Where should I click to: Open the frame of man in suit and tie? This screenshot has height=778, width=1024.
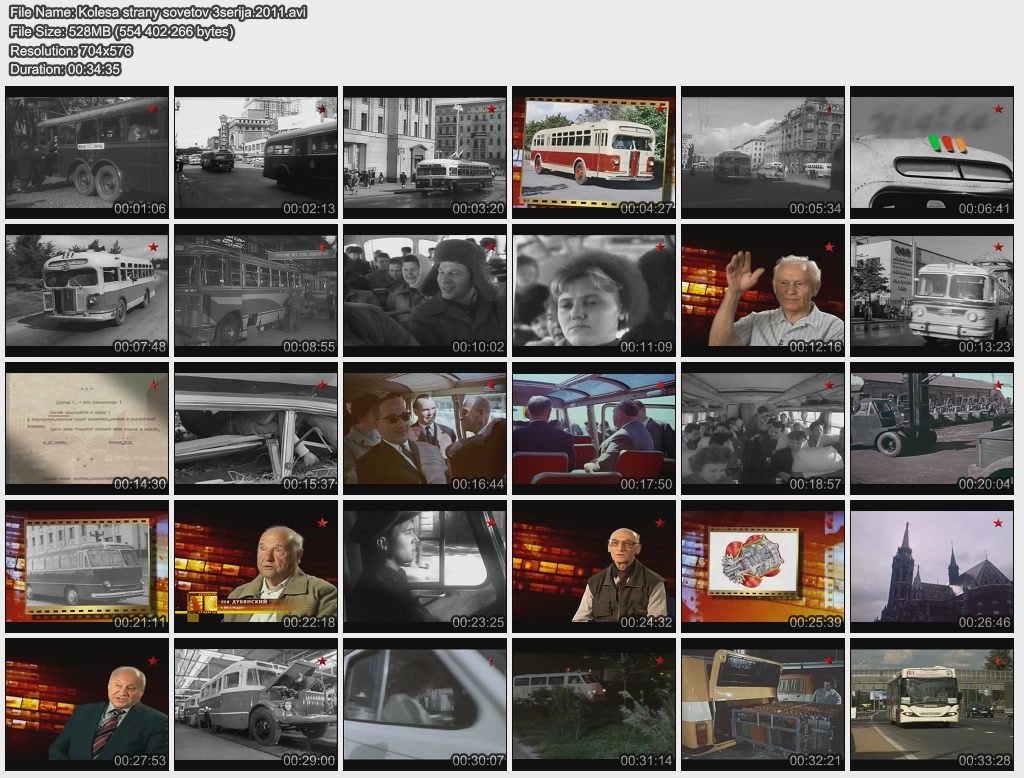tap(87, 704)
